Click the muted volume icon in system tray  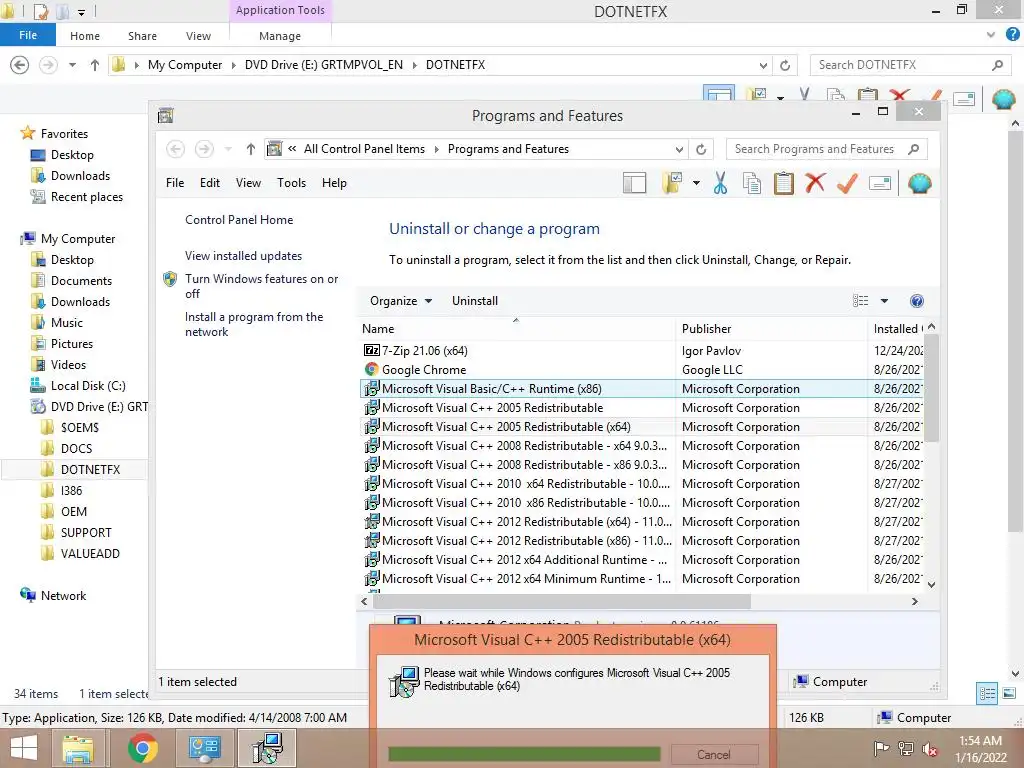pyautogui.click(x=930, y=749)
